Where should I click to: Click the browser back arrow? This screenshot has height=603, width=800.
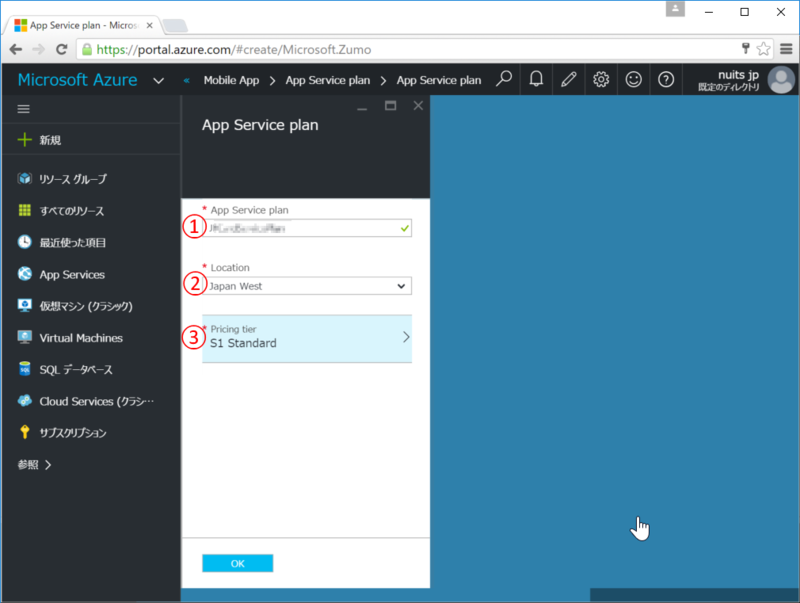point(16,49)
